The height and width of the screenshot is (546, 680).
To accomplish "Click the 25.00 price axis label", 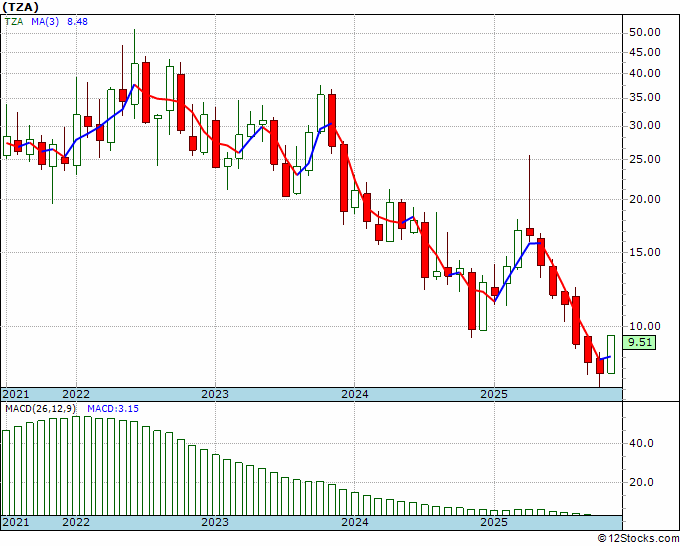I will click(644, 159).
